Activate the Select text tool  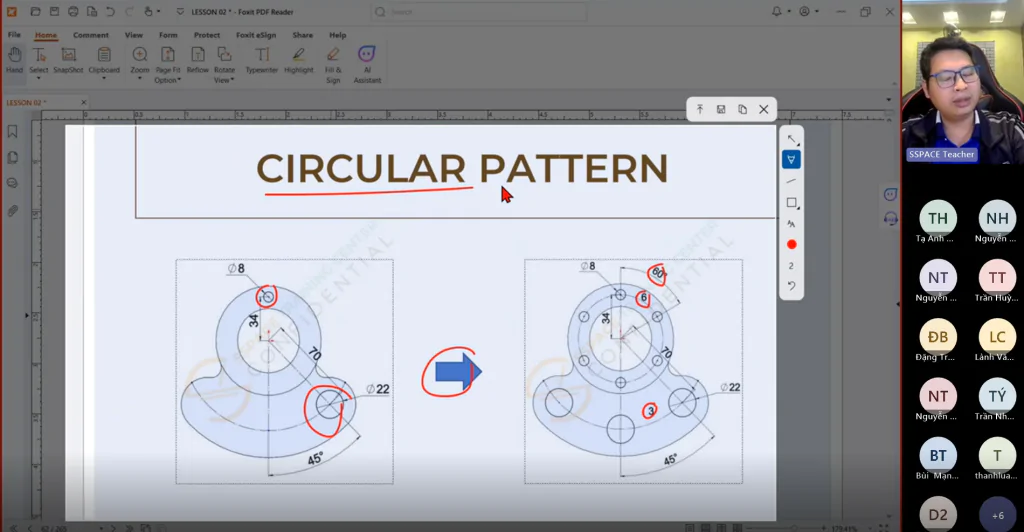pyautogui.click(x=39, y=61)
